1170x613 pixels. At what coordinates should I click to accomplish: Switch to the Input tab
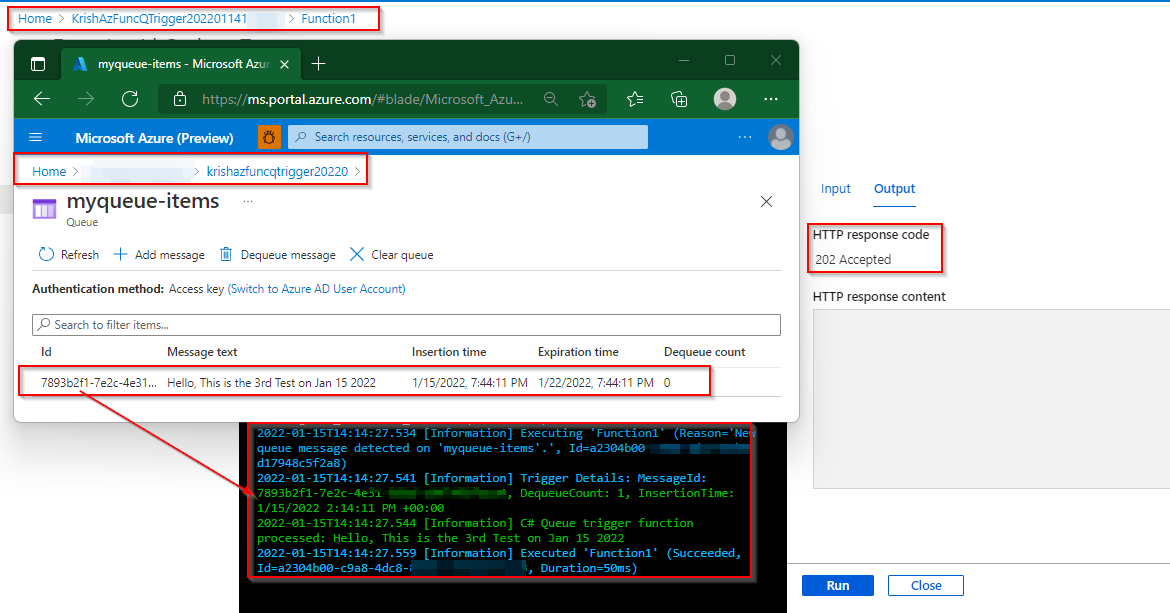[836, 189]
